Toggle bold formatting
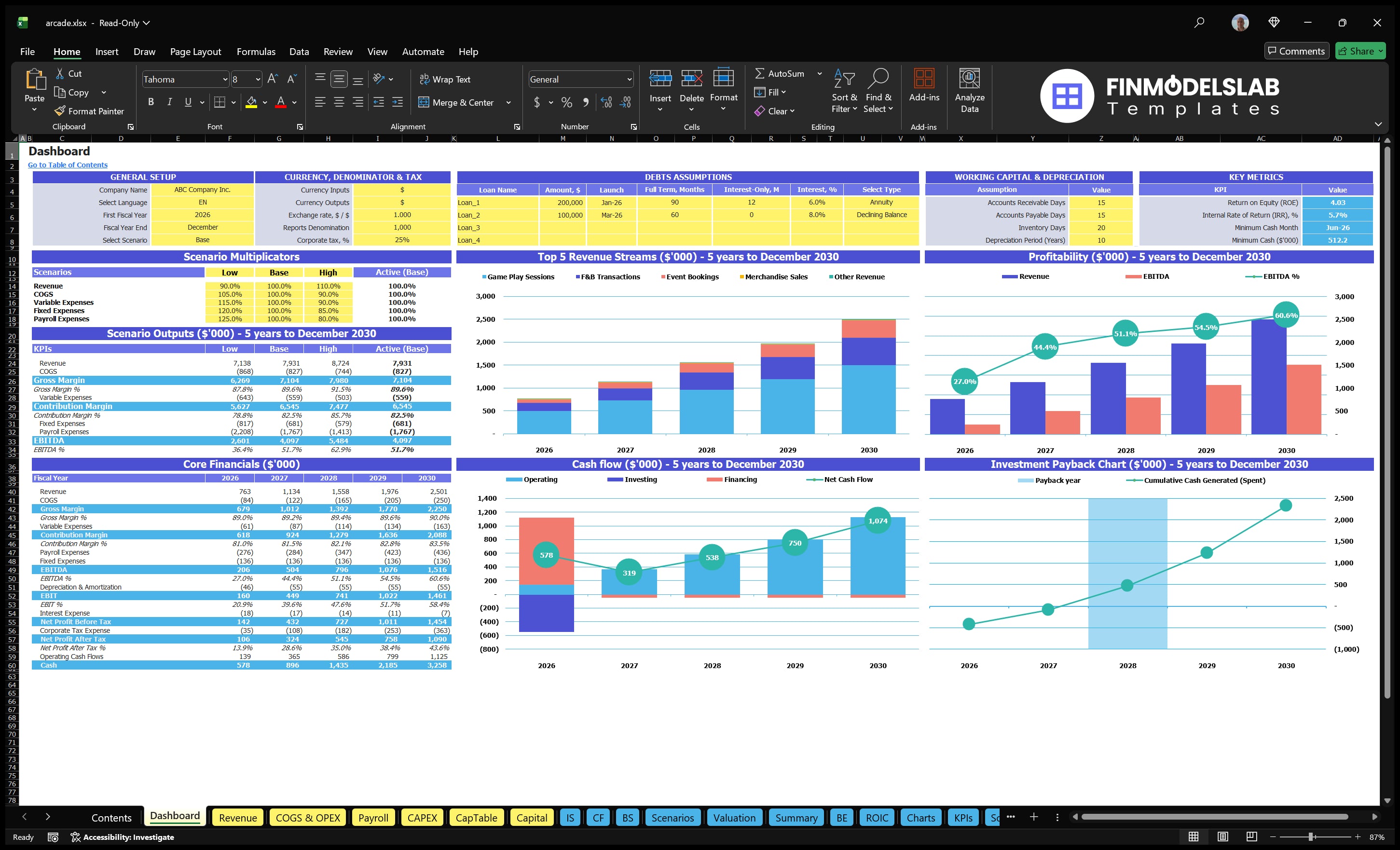 coord(151,102)
